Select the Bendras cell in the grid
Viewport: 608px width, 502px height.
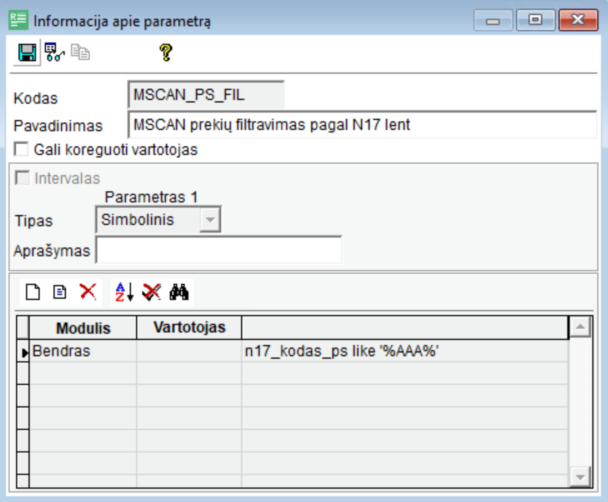tap(82, 351)
